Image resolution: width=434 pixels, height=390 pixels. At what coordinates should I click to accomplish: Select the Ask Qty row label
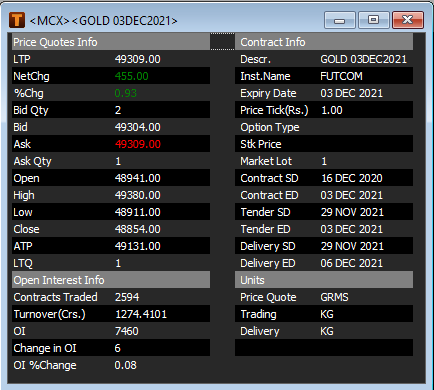[32, 161]
